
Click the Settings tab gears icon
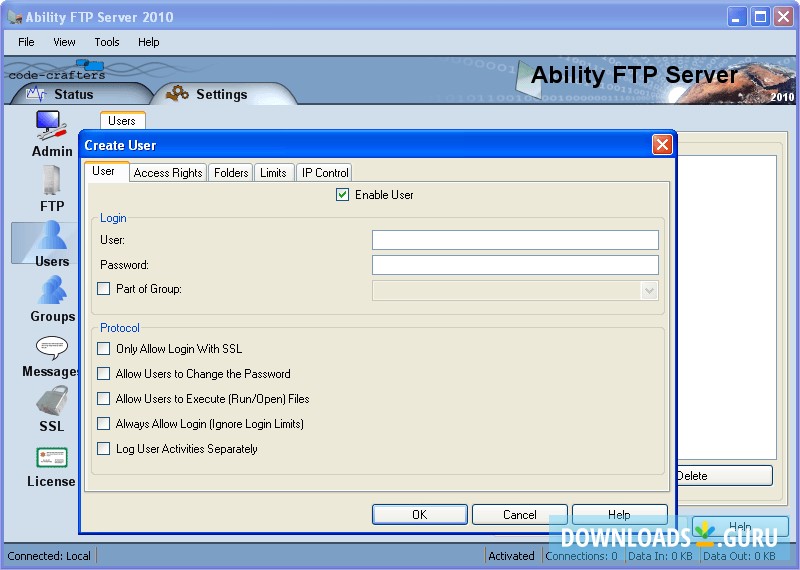coord(177,93)
